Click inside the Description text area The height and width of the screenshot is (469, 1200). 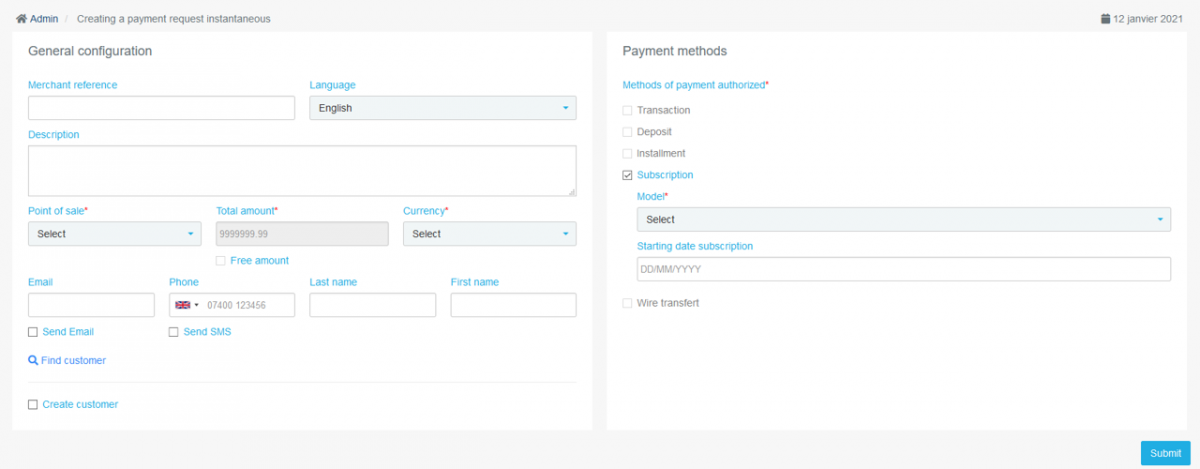[302, 171]
